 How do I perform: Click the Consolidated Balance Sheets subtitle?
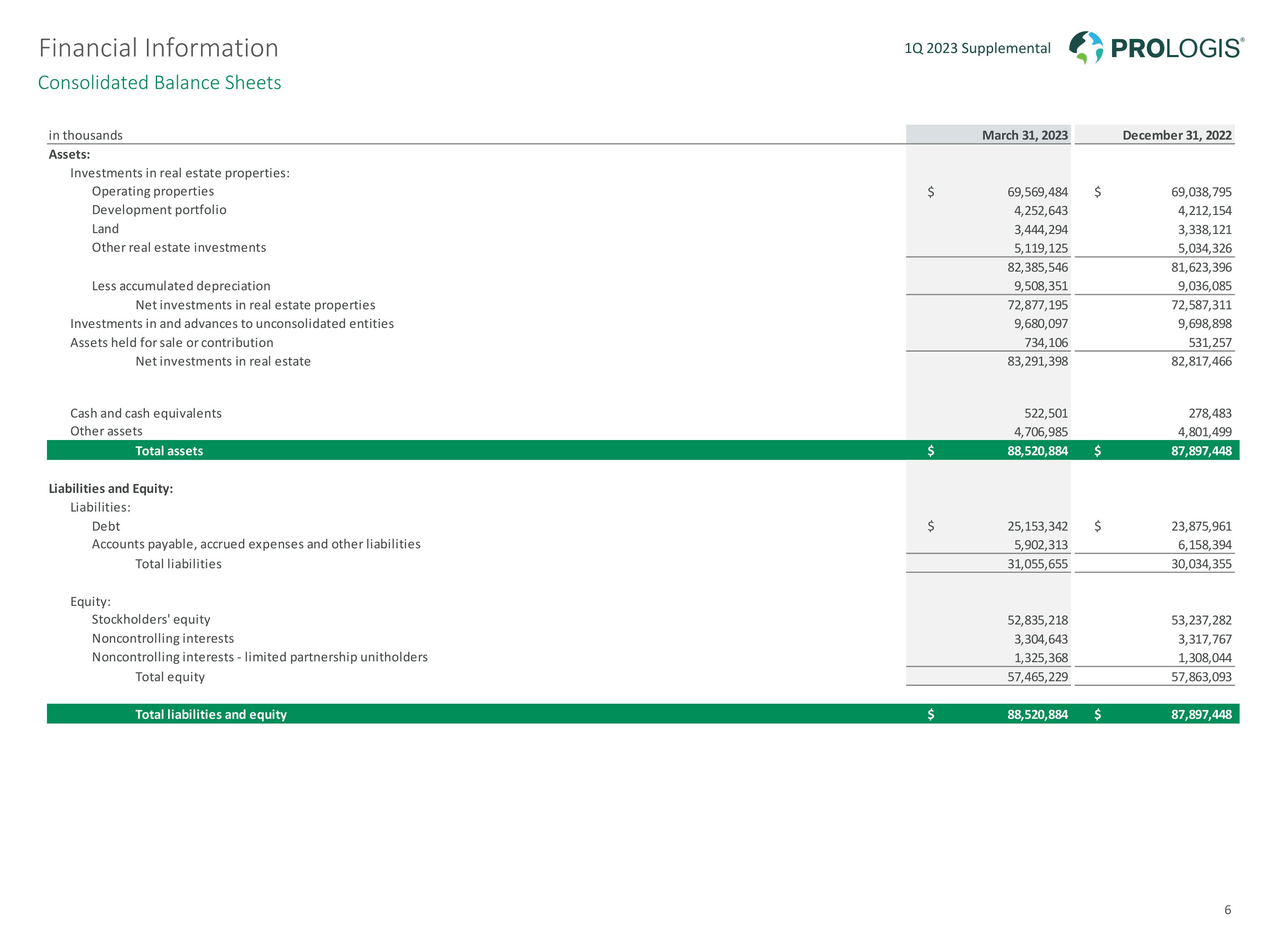pos(159,83)
